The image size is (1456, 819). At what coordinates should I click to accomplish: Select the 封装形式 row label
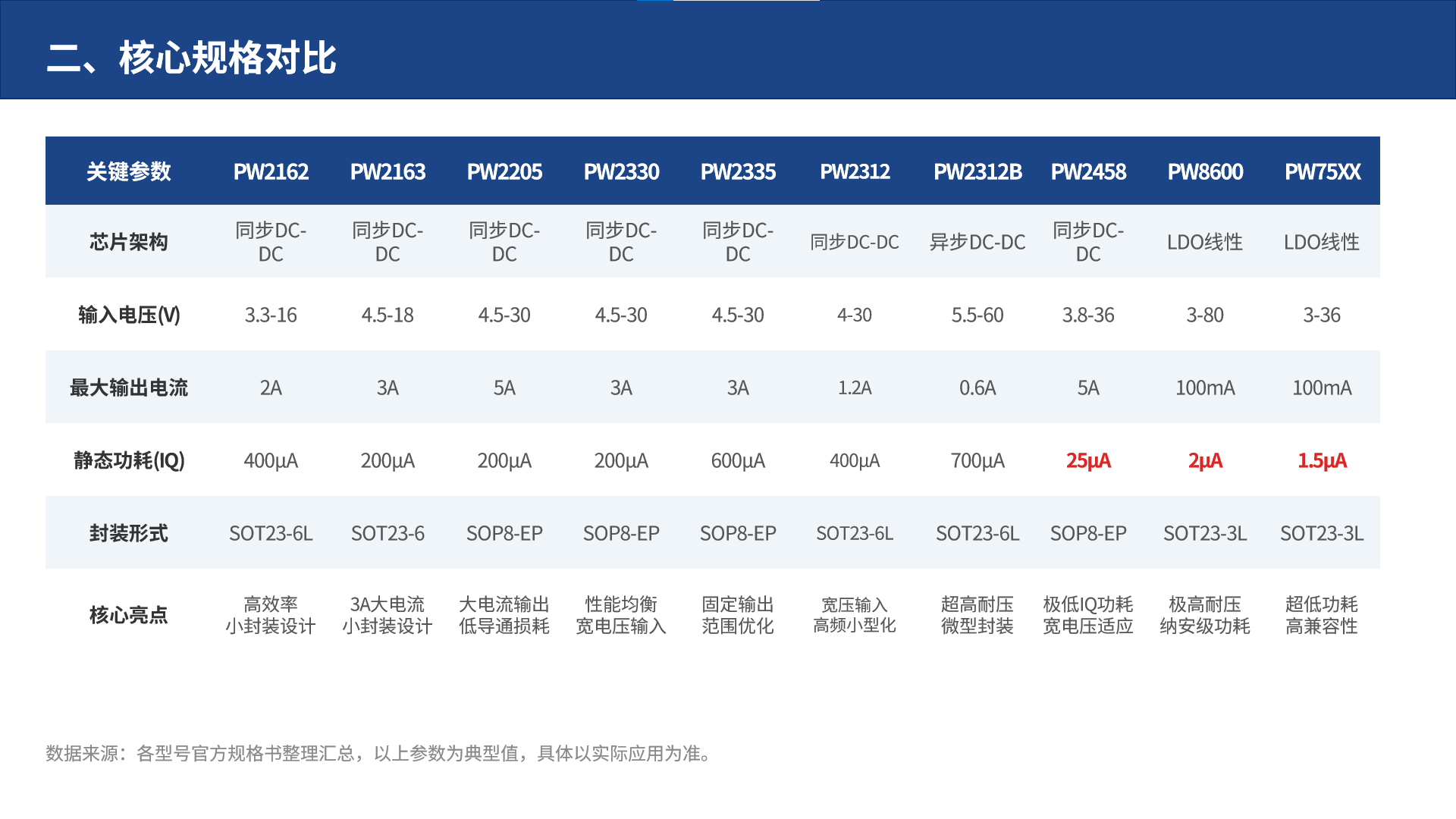tap(129, 533)
